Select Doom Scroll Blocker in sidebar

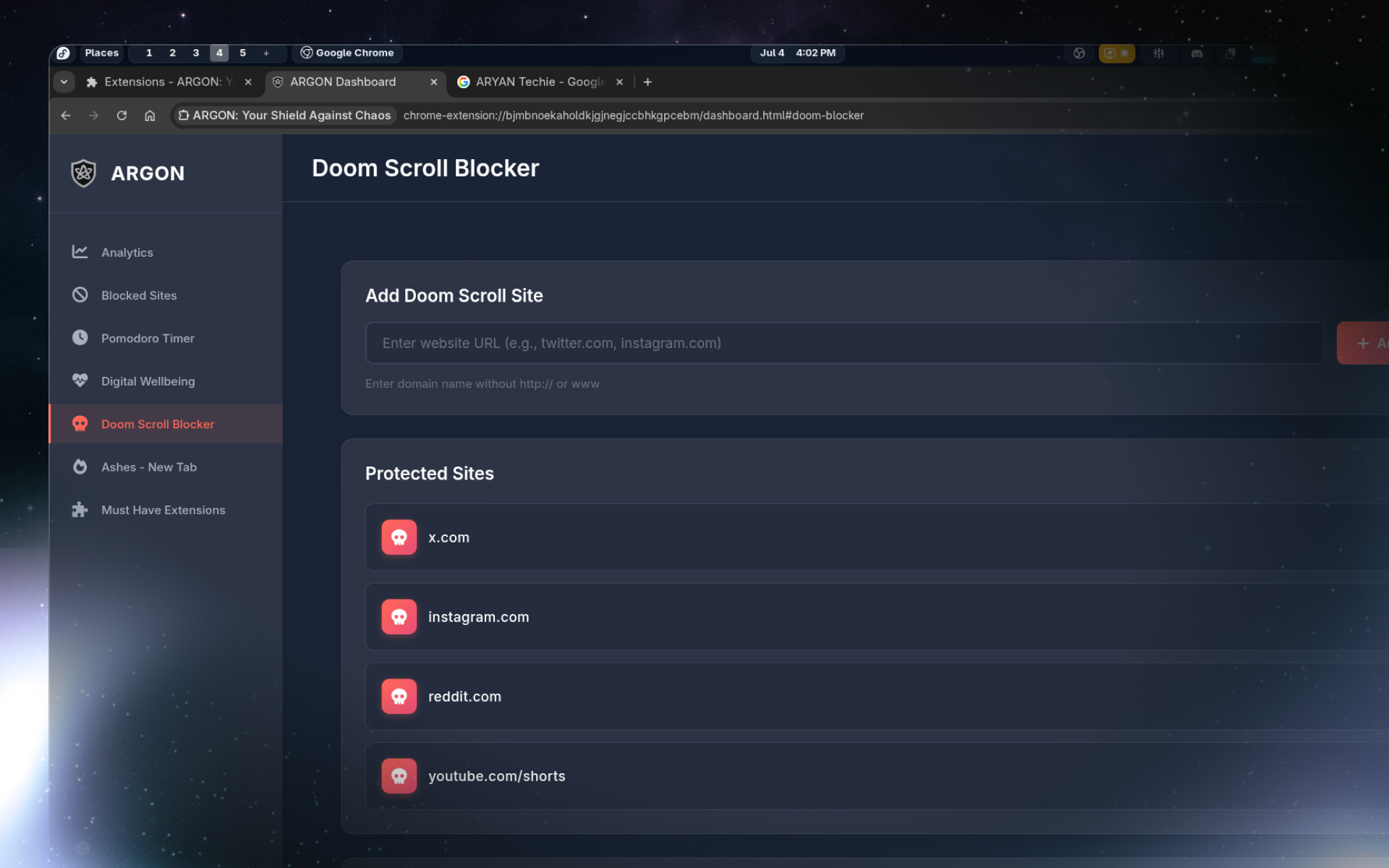pyautogui.click(x=166, y=424)
